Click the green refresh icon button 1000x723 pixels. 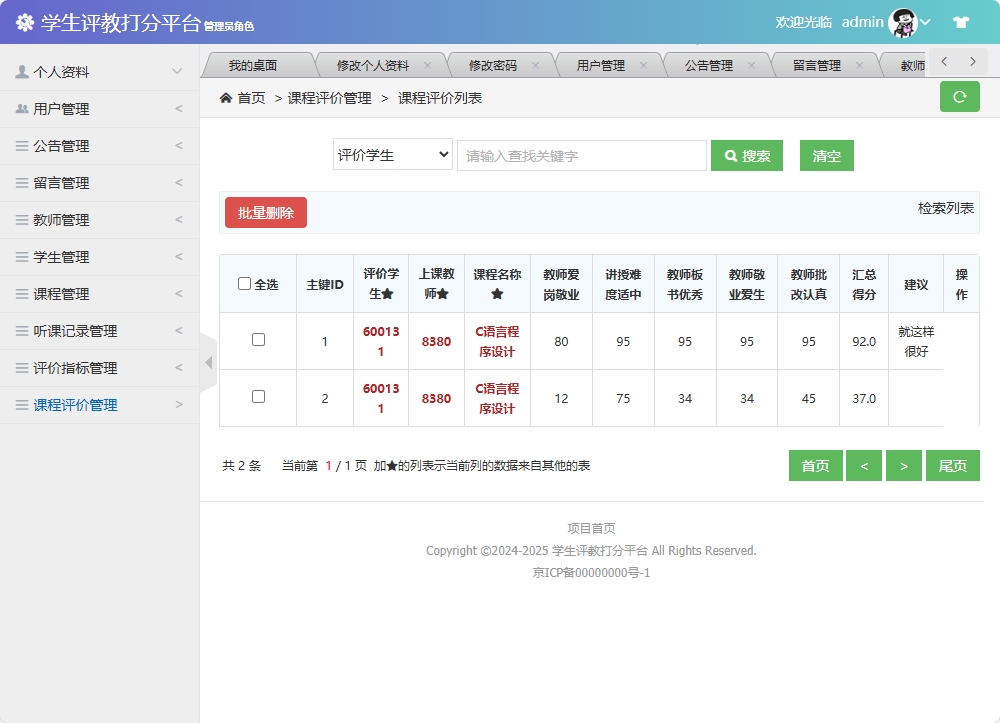point(959,97)
